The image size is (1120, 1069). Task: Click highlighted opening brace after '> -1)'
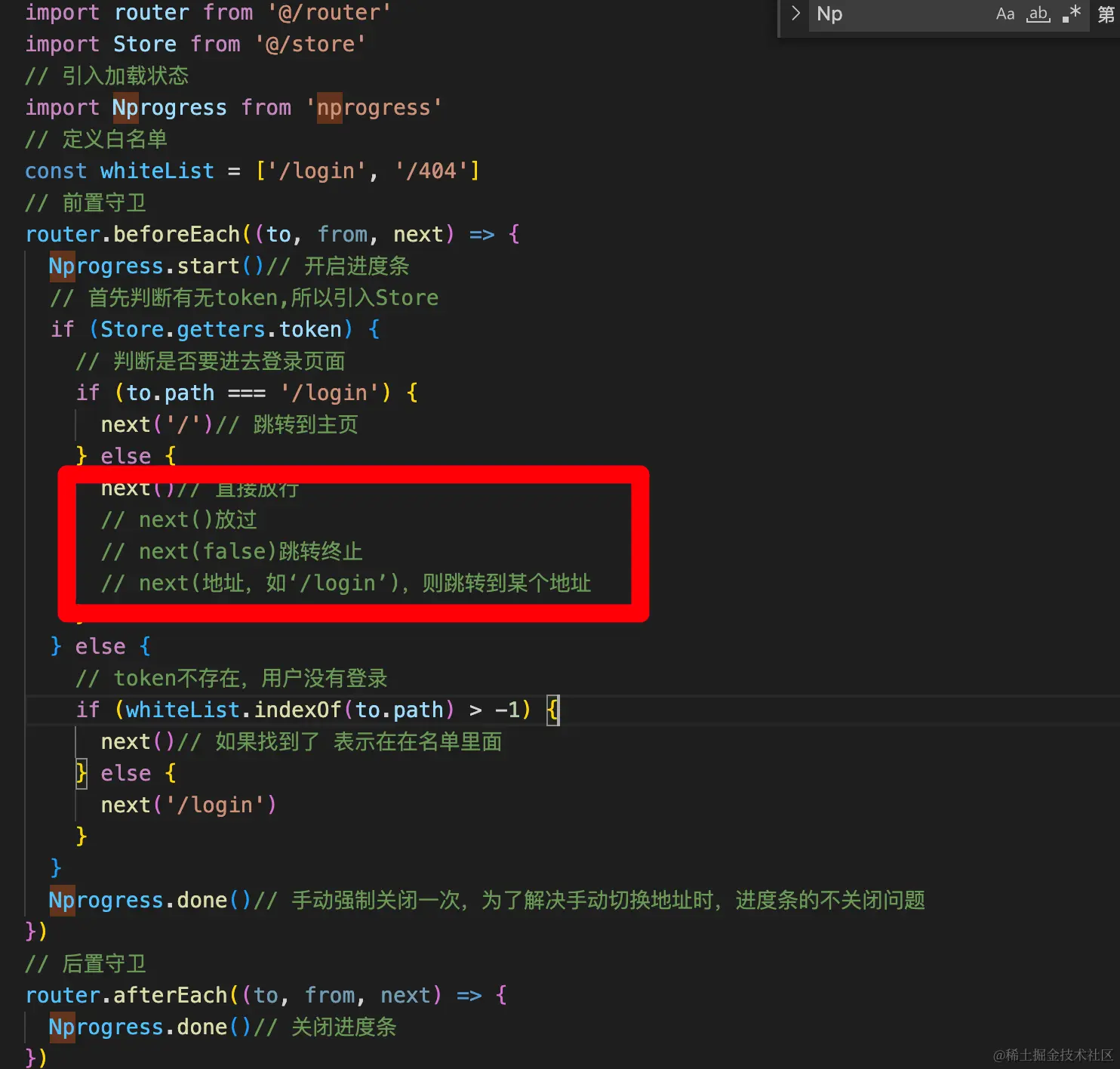coord(553,710)
